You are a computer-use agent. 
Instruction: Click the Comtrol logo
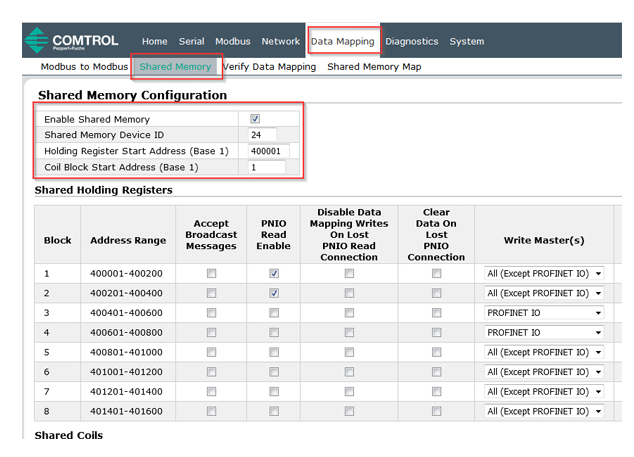pyautogui.click(x=71, y=40)
